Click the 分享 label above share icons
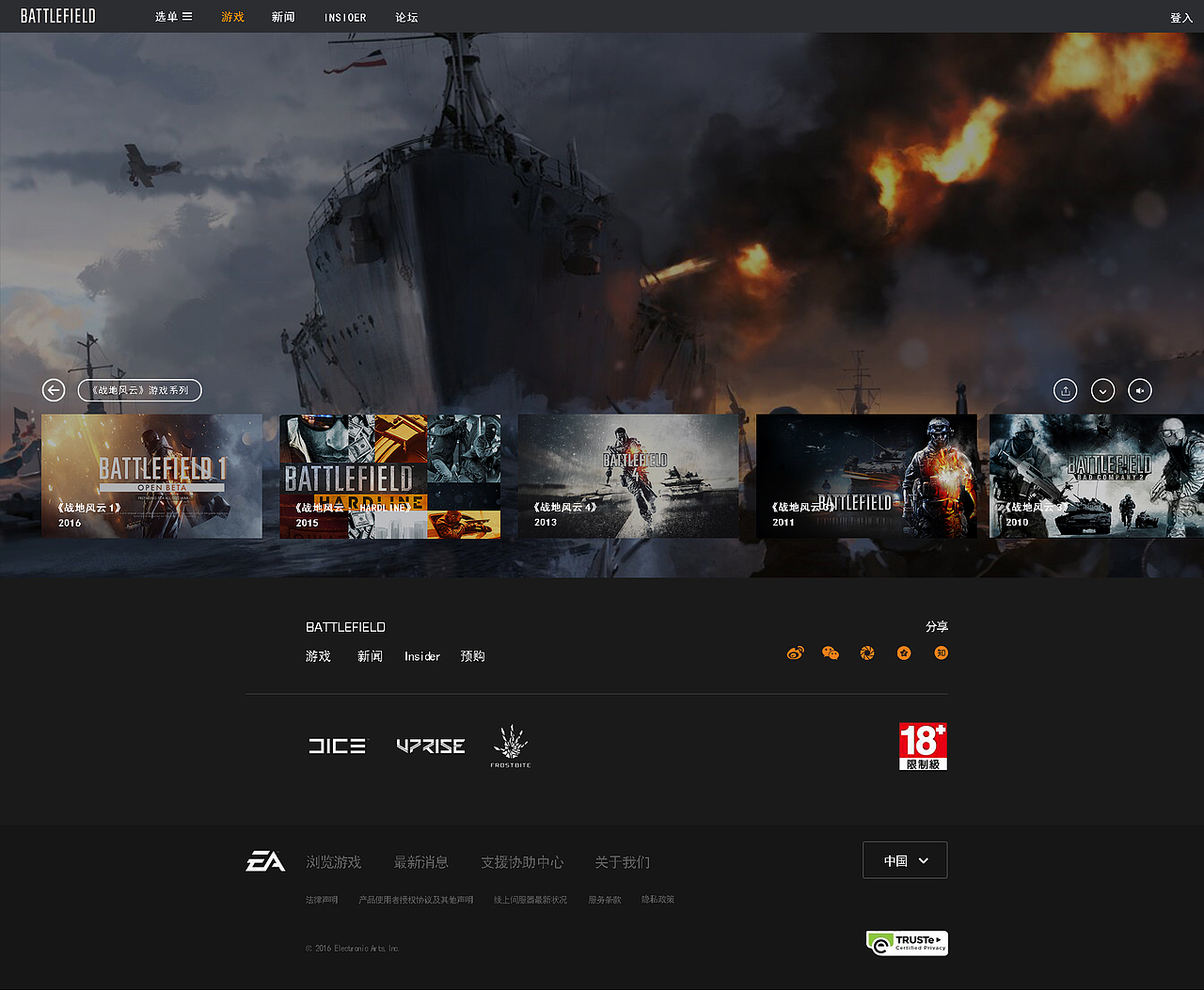This screenshot has height=990, width=1204. click(x=937, y=626)
